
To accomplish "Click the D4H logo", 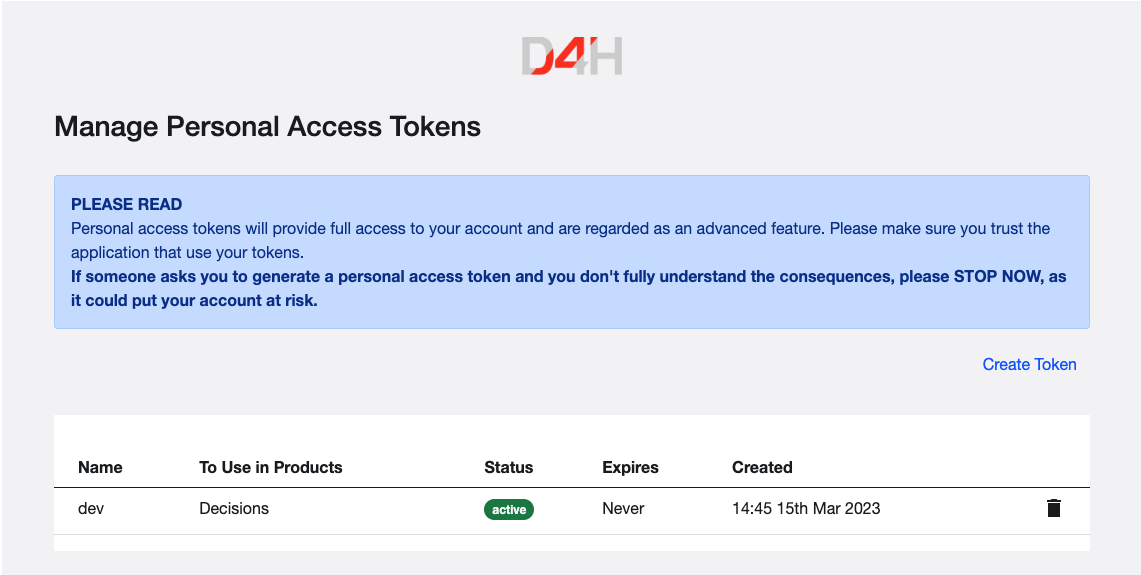I will [571, 56].
